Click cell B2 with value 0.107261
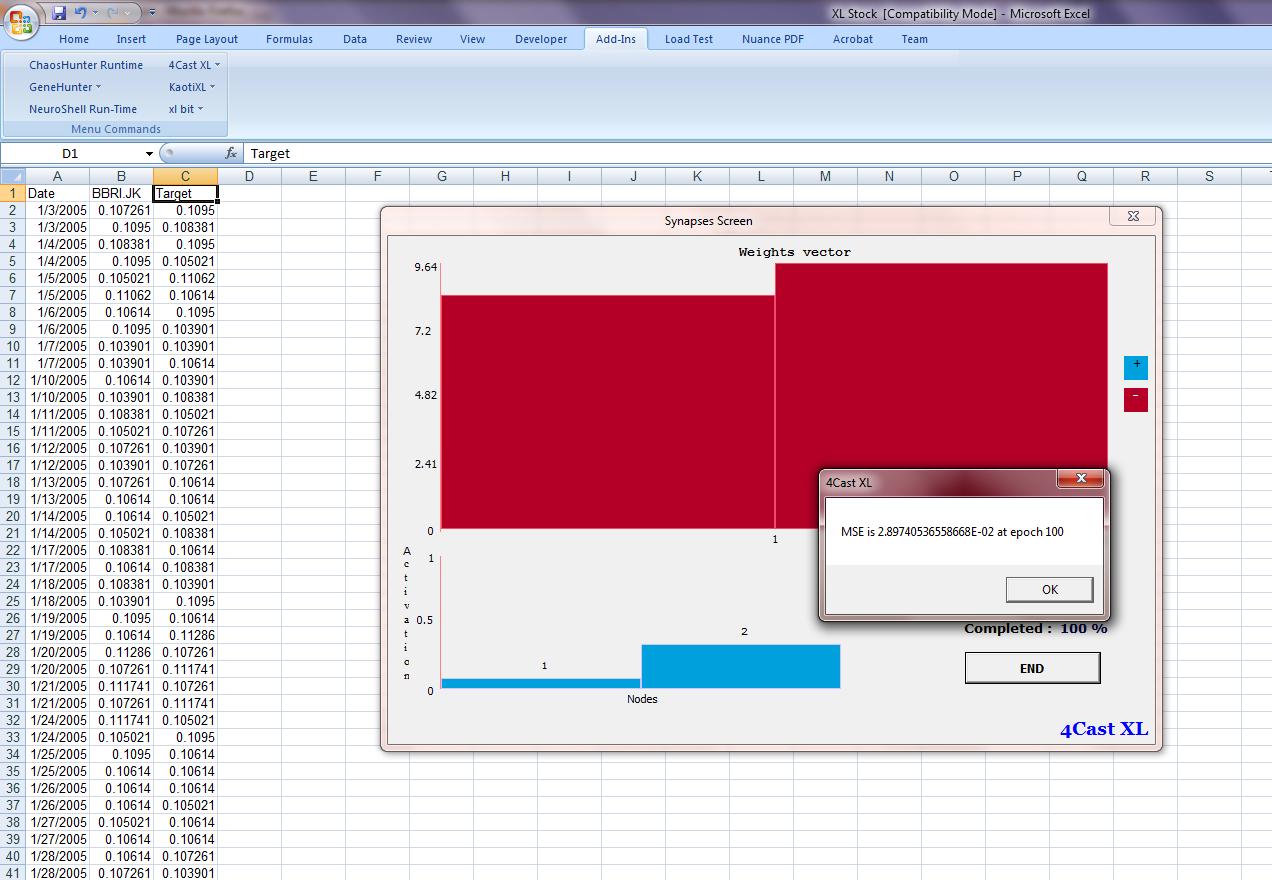The image size is (1272, 880). (121, 210)
